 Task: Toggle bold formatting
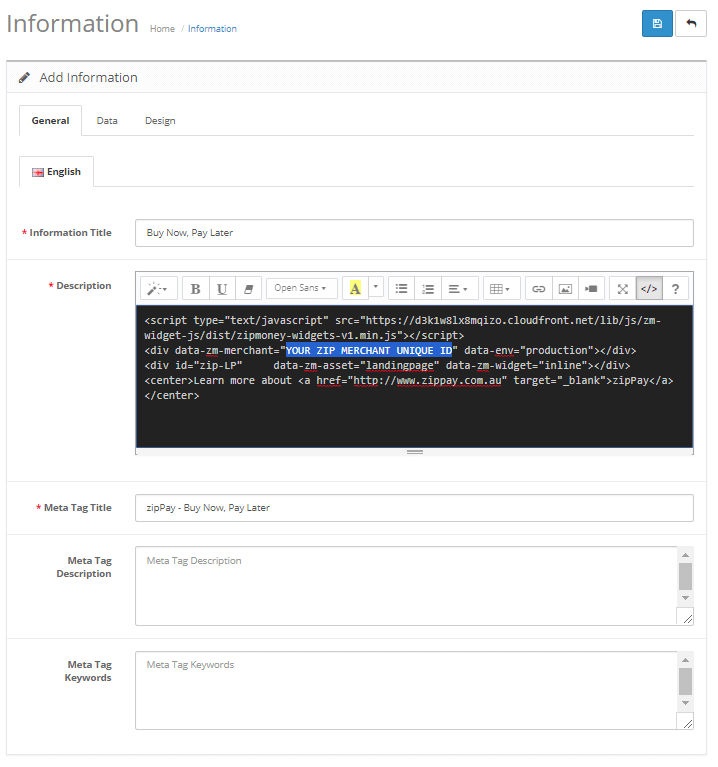(x=196, y=289)
